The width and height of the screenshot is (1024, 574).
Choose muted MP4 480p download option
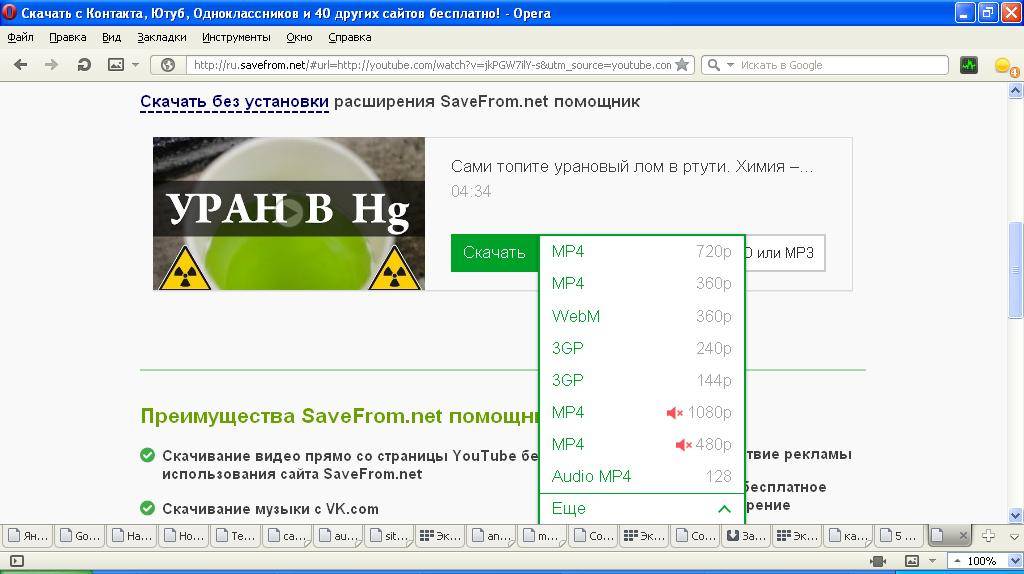click(x=641, y=444)
